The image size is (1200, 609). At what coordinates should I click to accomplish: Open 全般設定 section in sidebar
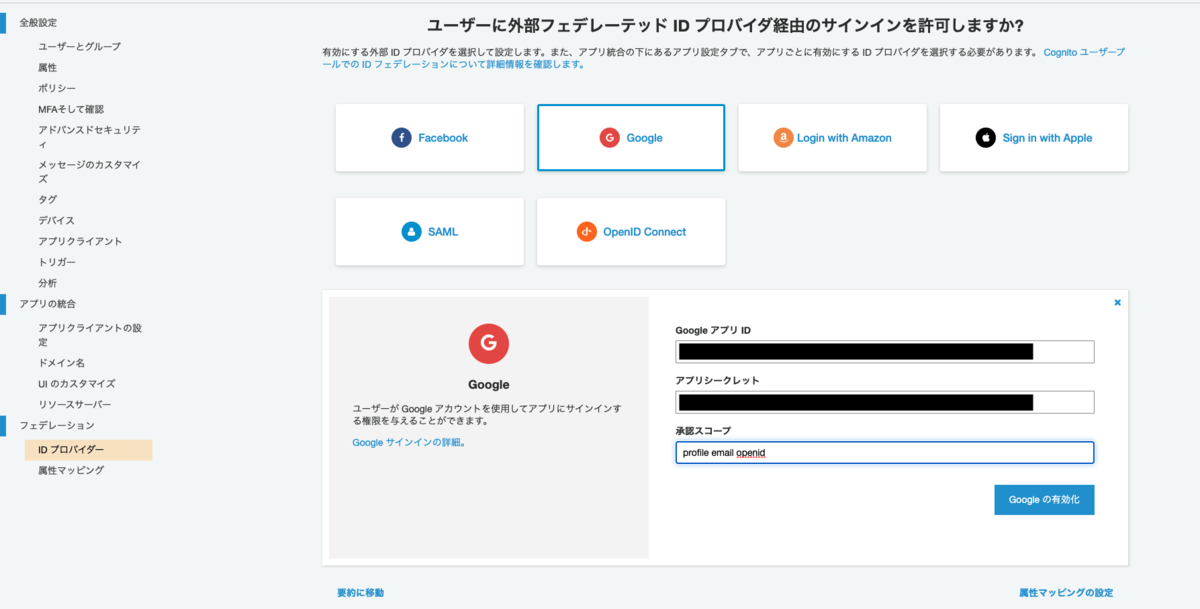(38, 22)
